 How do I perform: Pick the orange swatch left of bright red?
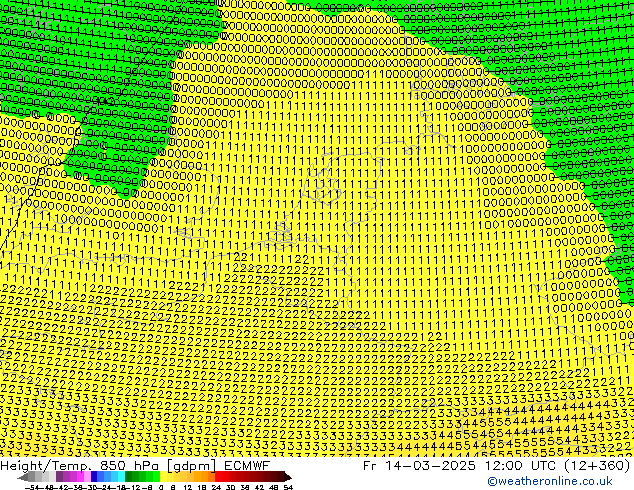point(211,477)
